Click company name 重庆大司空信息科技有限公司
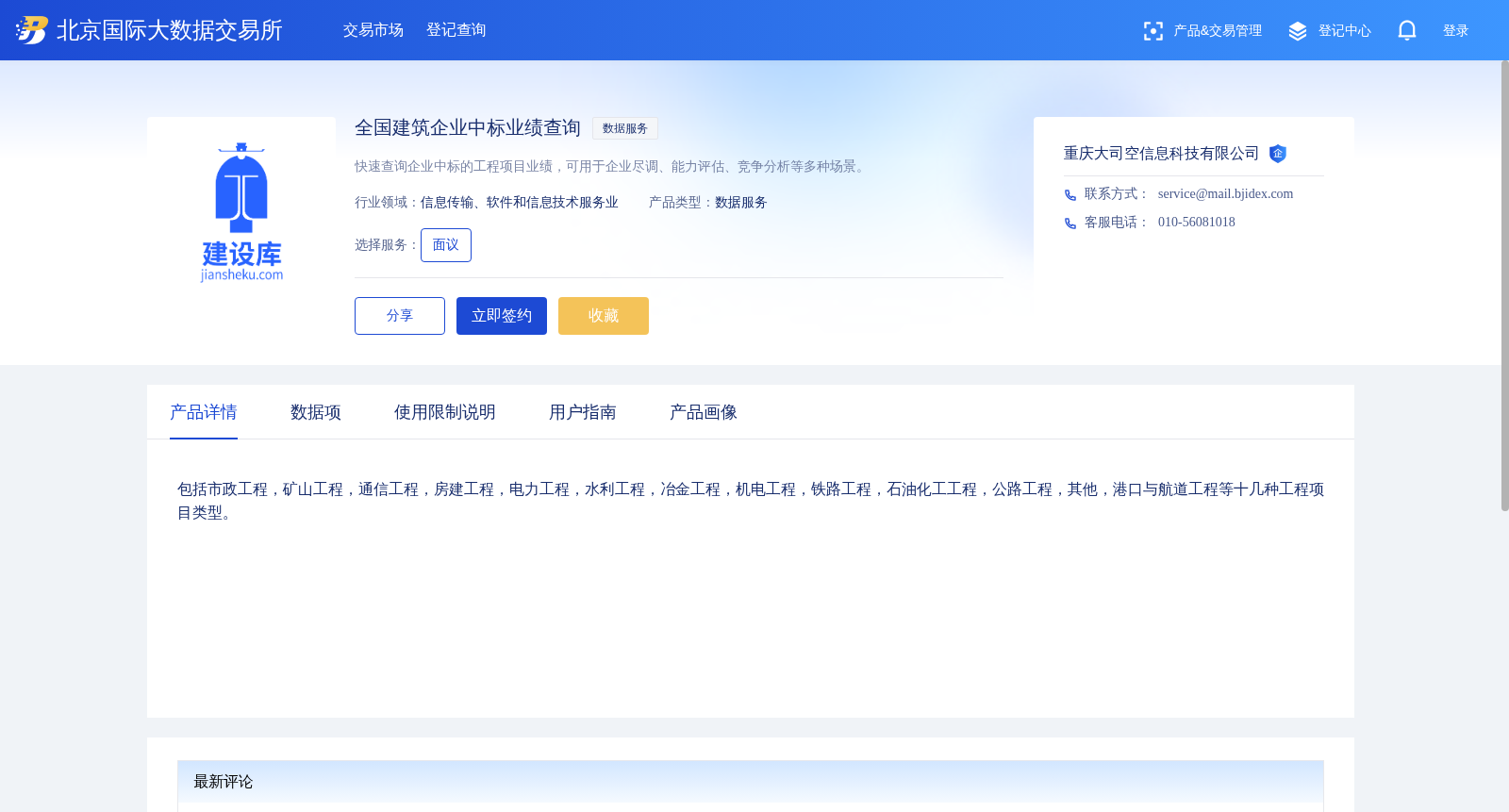 pos(1162,154)
